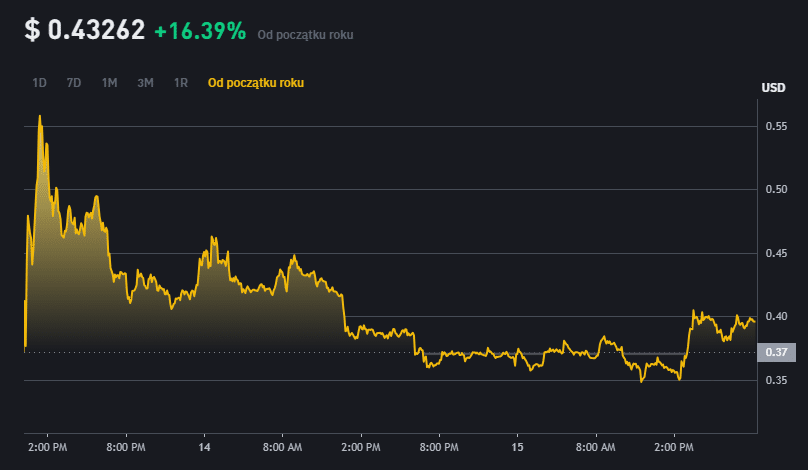The width and height of the screenshot is (808, 470).
Task: Click the green +16.39% change value
Action: [x=200, y=32]
